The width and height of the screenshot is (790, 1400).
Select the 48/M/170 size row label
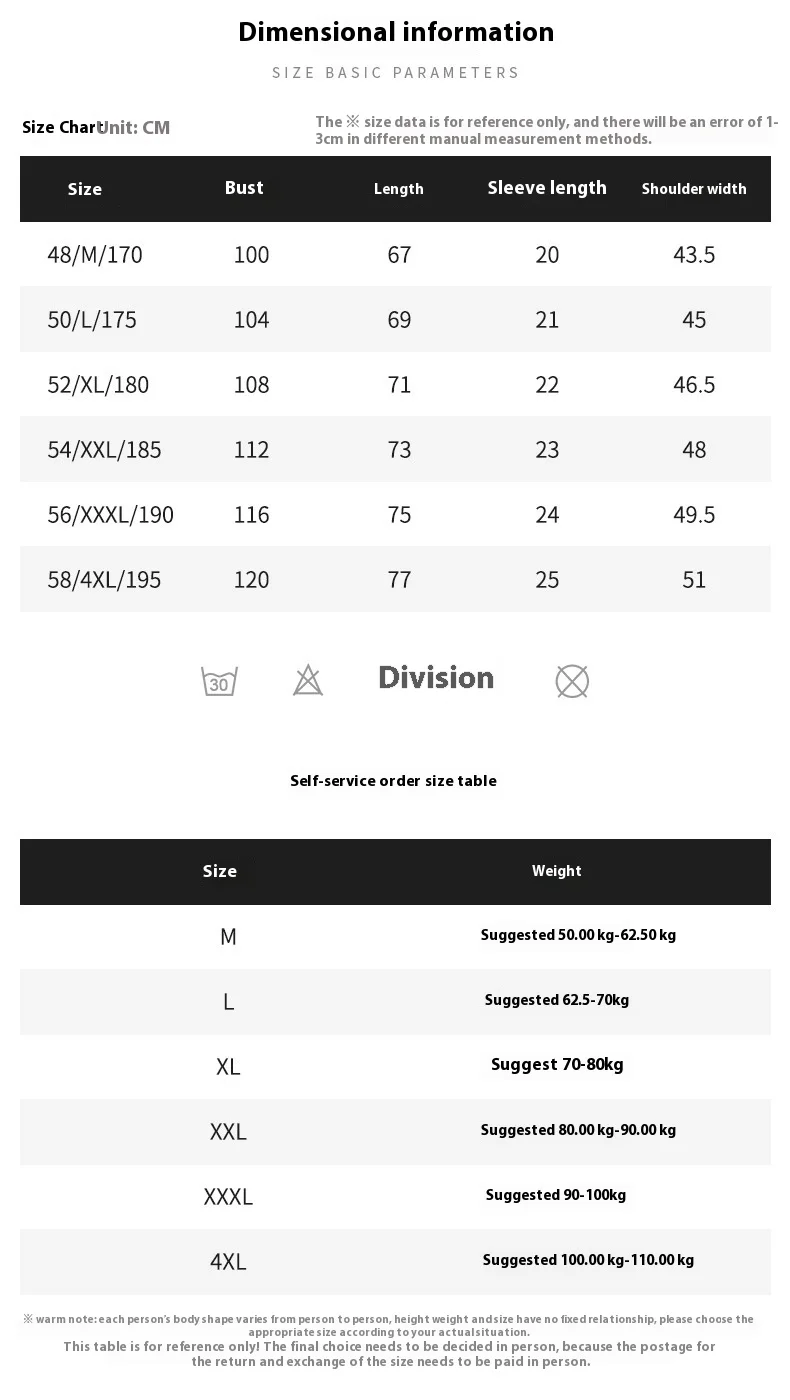click(x=95, y=255)
